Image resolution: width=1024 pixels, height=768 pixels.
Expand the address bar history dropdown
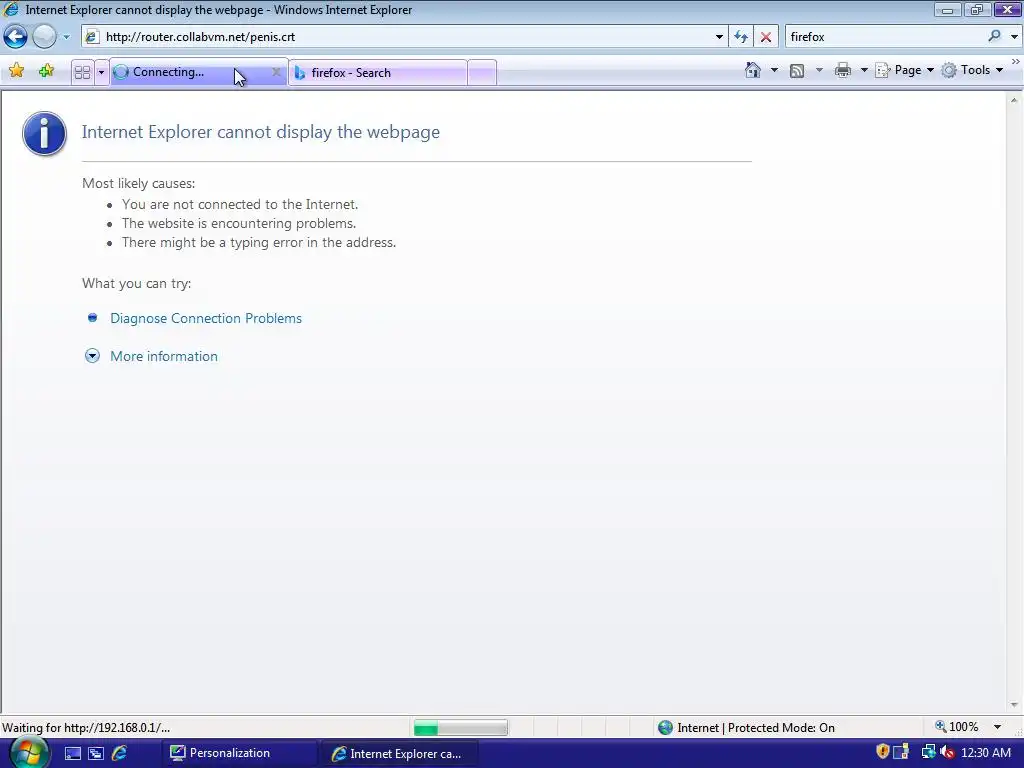pos(719,37)
